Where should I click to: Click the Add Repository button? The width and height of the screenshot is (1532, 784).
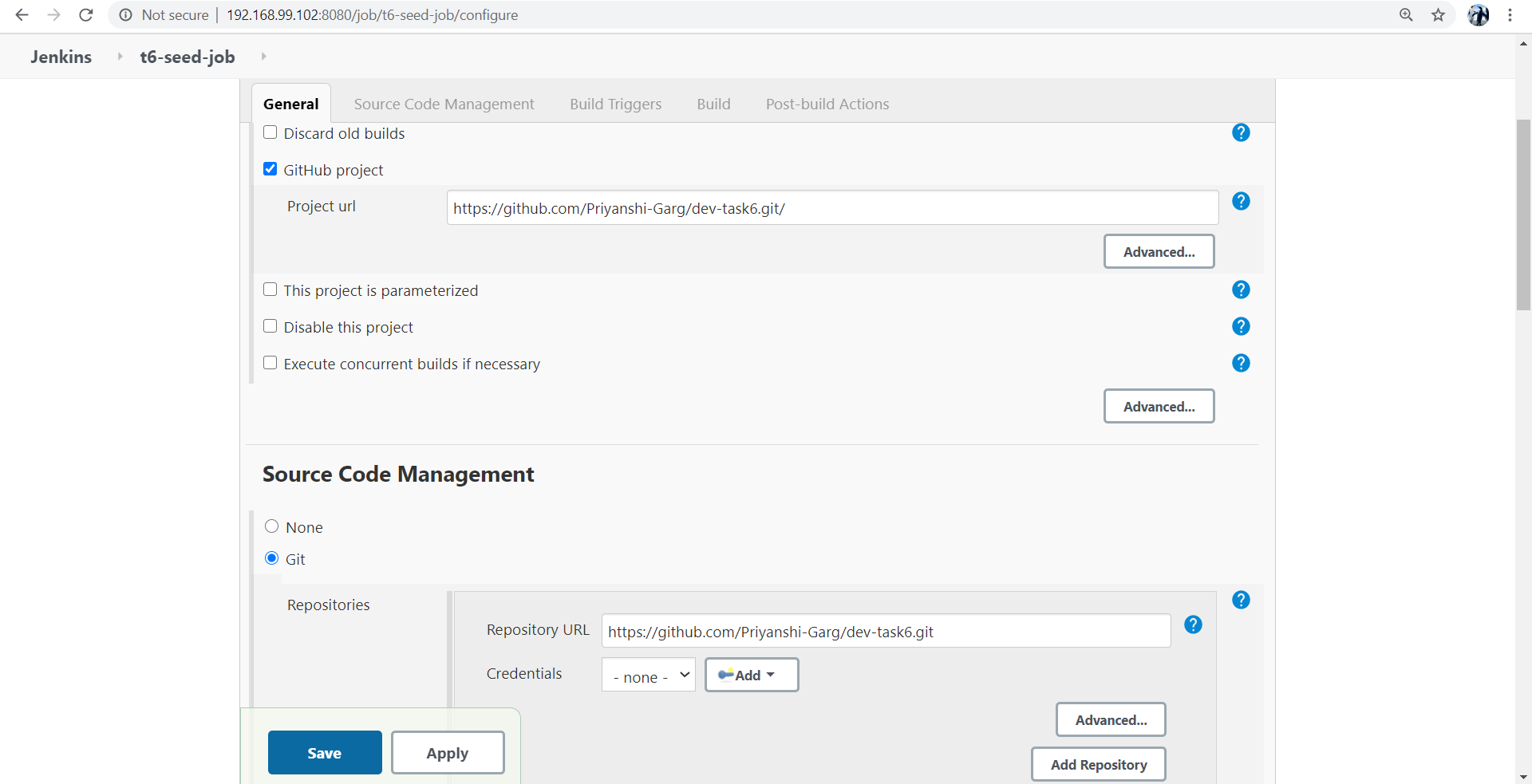click(x=1098, y=763)
